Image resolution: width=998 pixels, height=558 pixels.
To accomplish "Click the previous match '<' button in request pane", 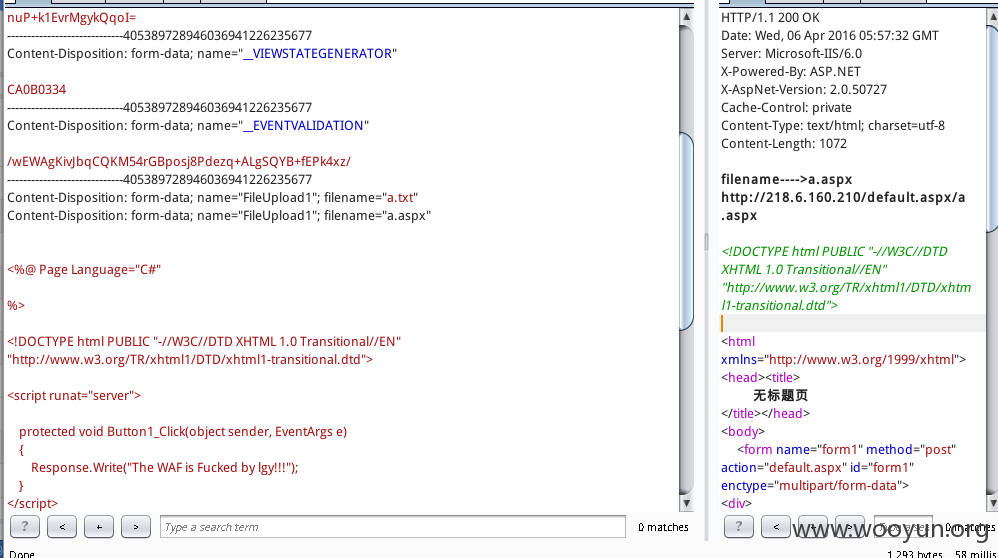I will click(62, 527).
